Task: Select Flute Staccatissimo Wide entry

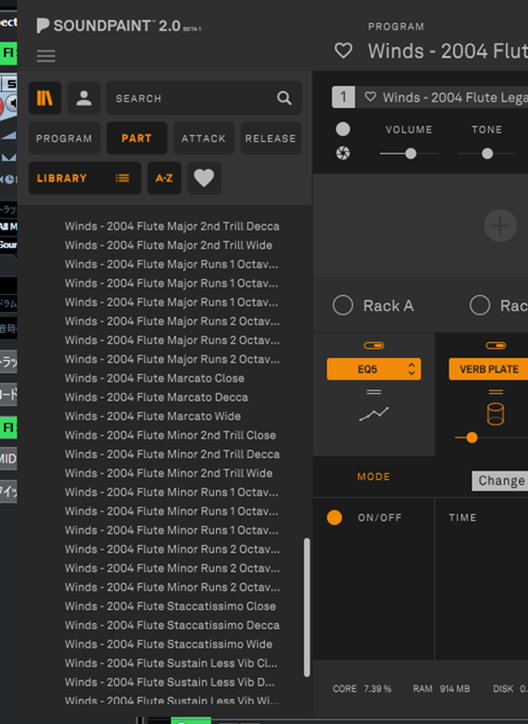Action: point(168,644)
